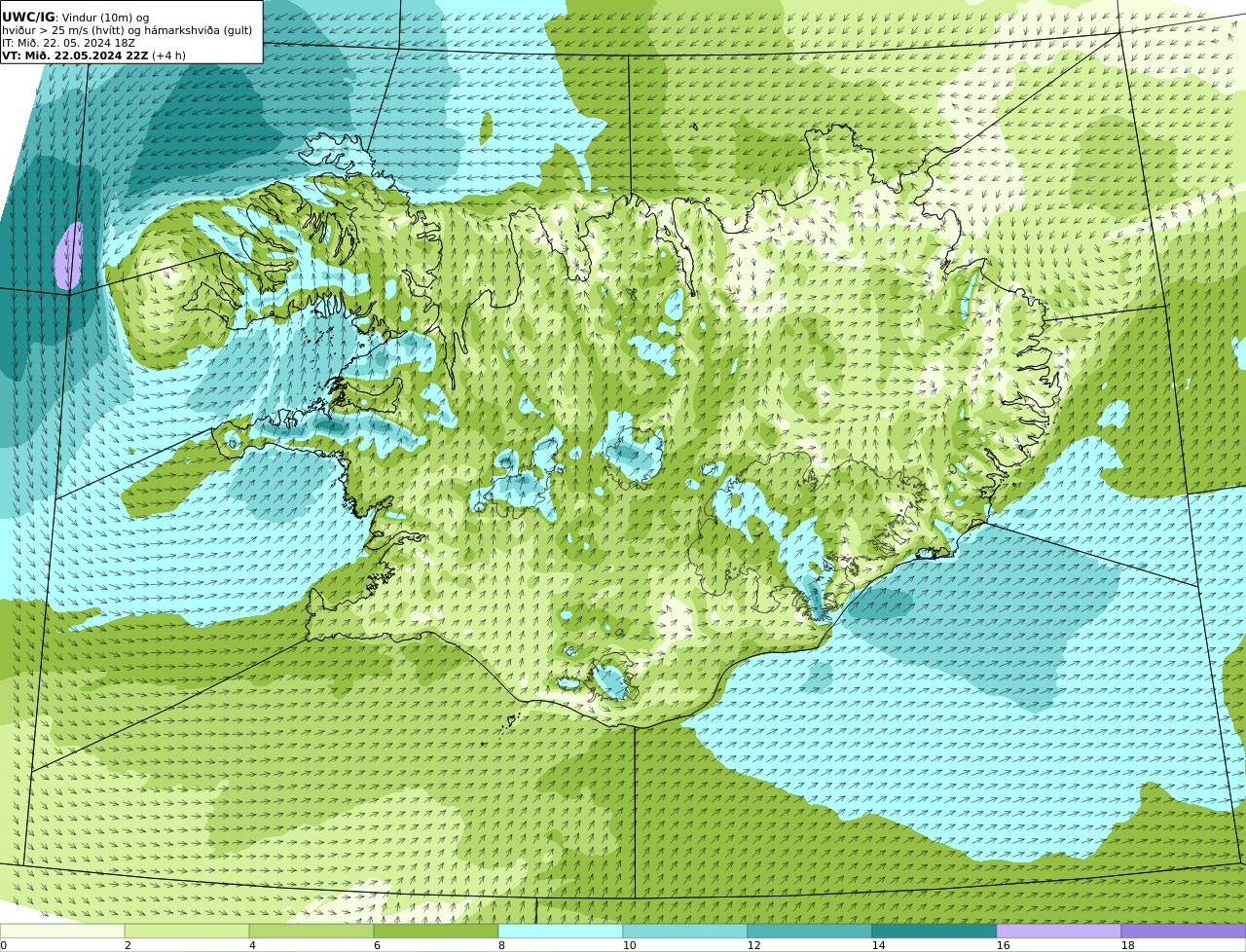1246x952 pixels.
Task: Click the pale yellow 0–2 m/s legend swatch
Action: click(x=62, y=931)
